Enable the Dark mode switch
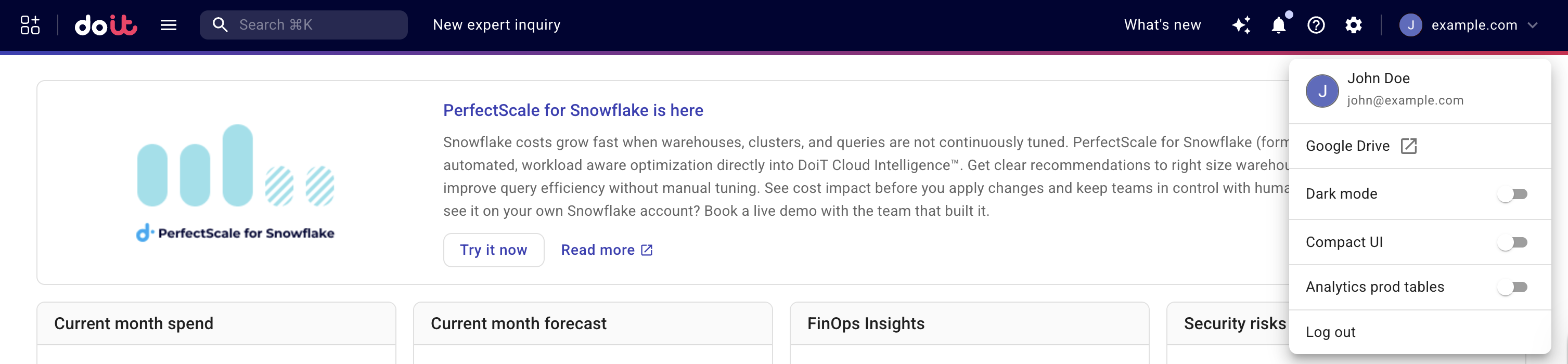The height and width of the screenshot is (364, 1568). point(1513,194)
